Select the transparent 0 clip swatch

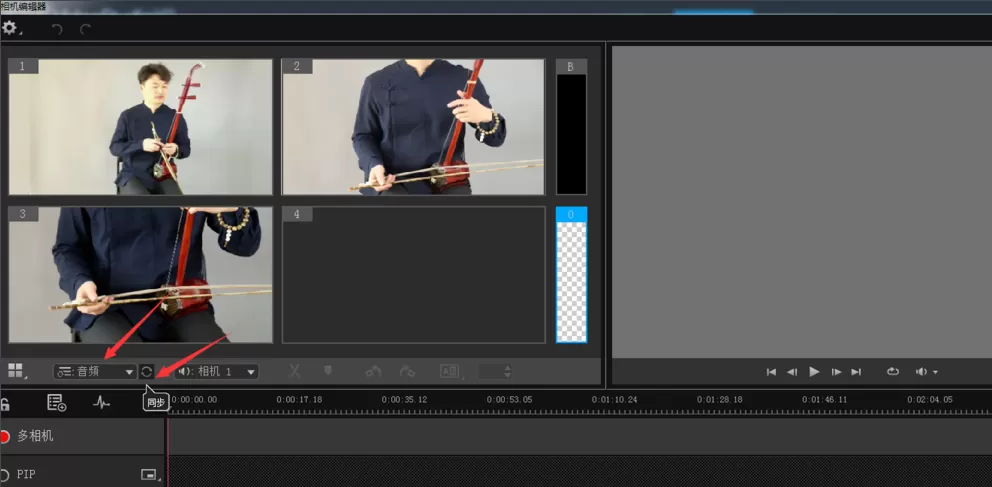coord(571,274)
